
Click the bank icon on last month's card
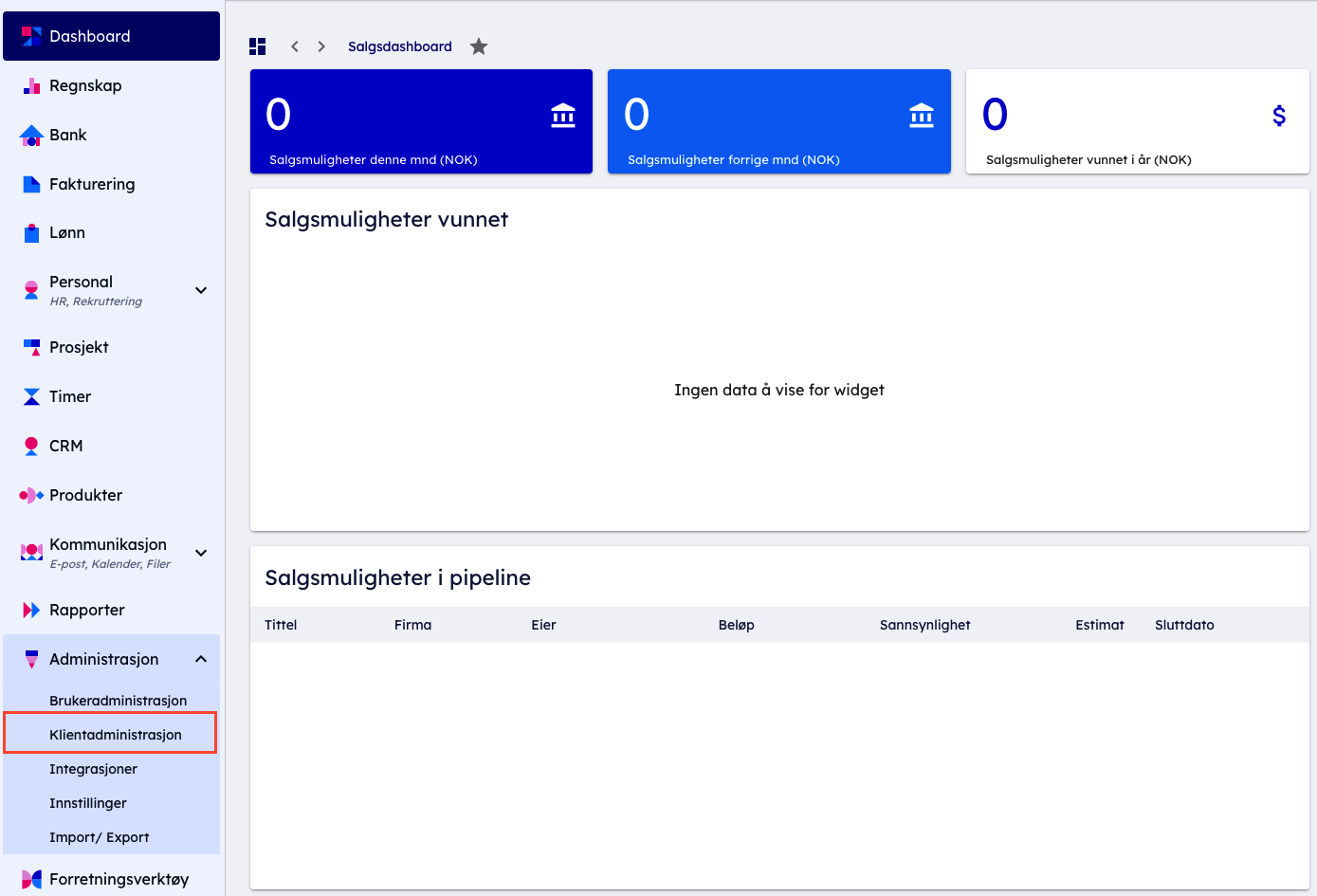pyautogui.click(x=922, y=116)
